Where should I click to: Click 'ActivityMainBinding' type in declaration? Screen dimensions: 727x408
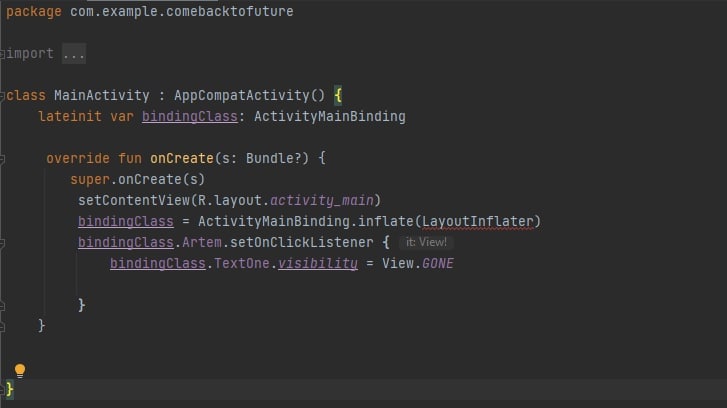[x=330, y=116]
